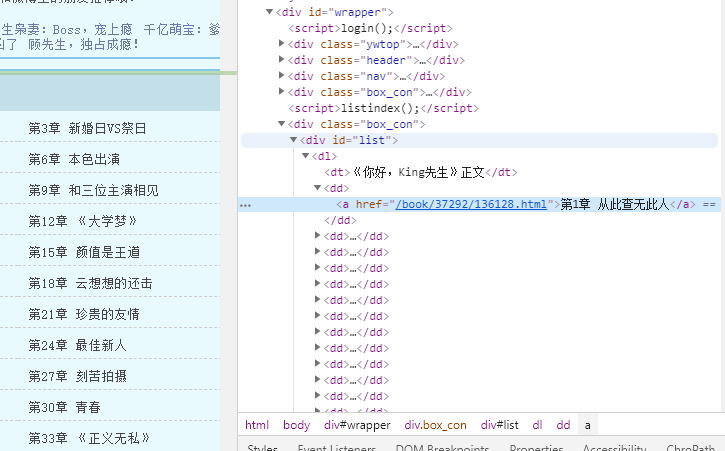Viewport: 725px width, 451px height.
Task: Open the /book/37292/136128.html href link
Action: coord(471,204)
